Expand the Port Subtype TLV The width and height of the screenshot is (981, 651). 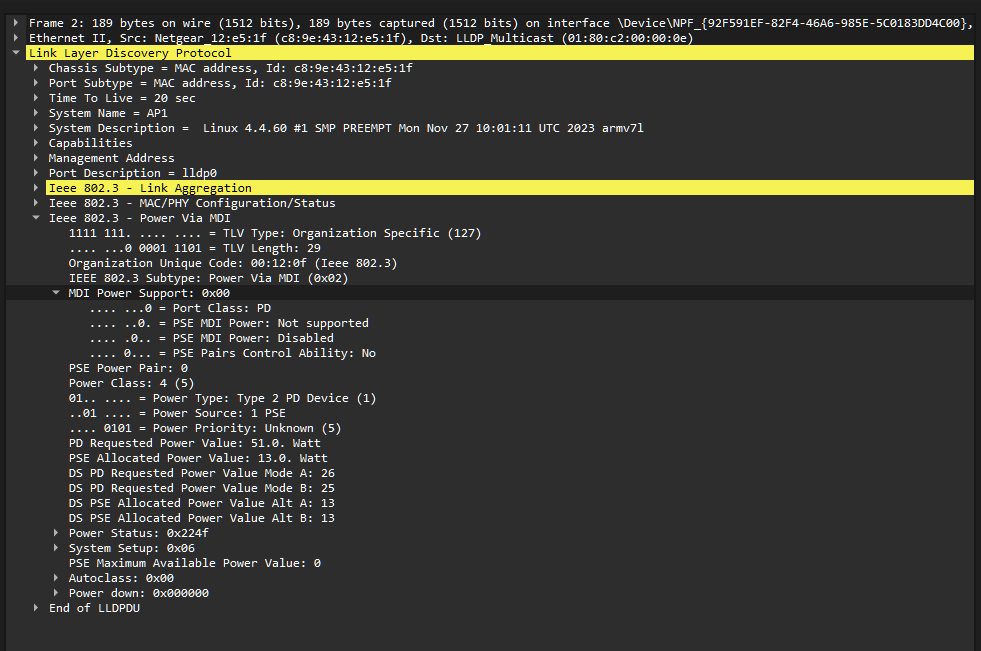point(37,83)
